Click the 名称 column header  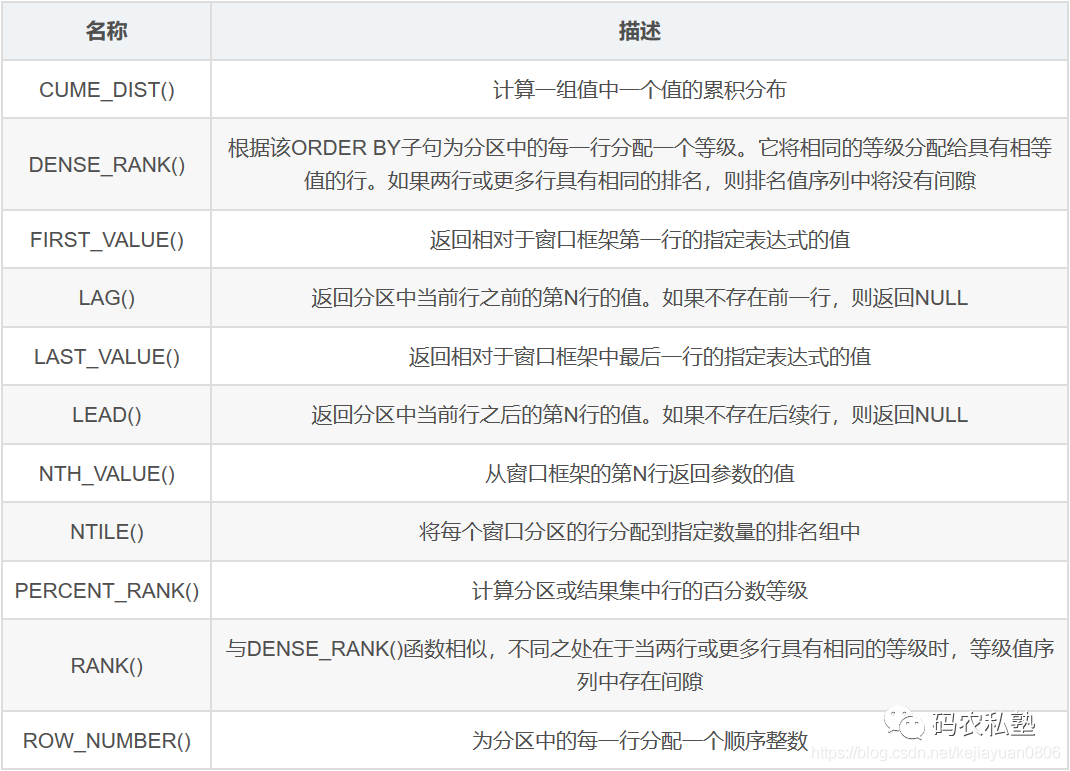tap(106, 31)
